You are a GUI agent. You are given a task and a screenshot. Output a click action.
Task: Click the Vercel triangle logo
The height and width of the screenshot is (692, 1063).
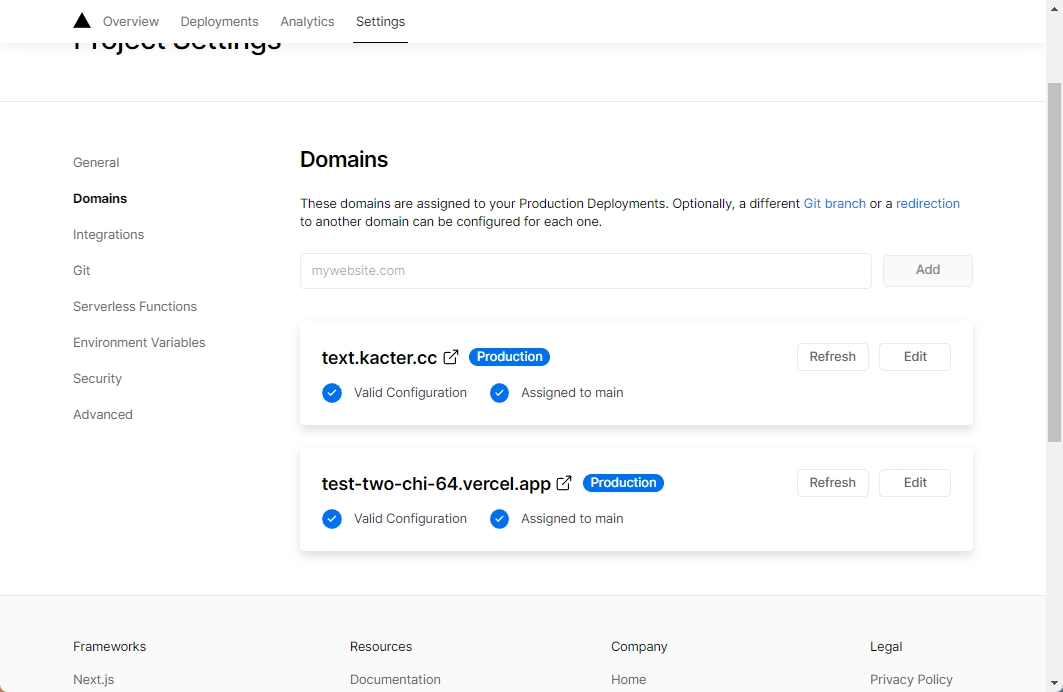(x=82, y=21)
